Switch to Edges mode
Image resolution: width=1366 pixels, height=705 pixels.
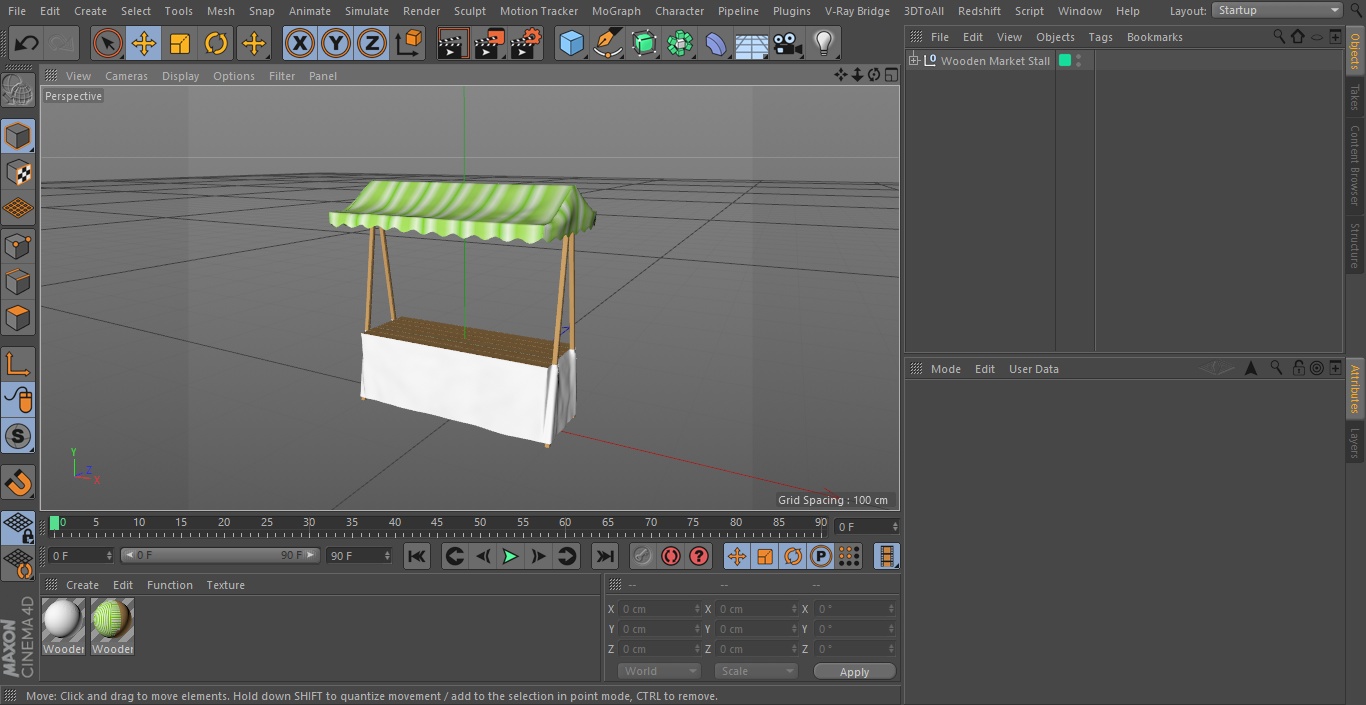18,282
